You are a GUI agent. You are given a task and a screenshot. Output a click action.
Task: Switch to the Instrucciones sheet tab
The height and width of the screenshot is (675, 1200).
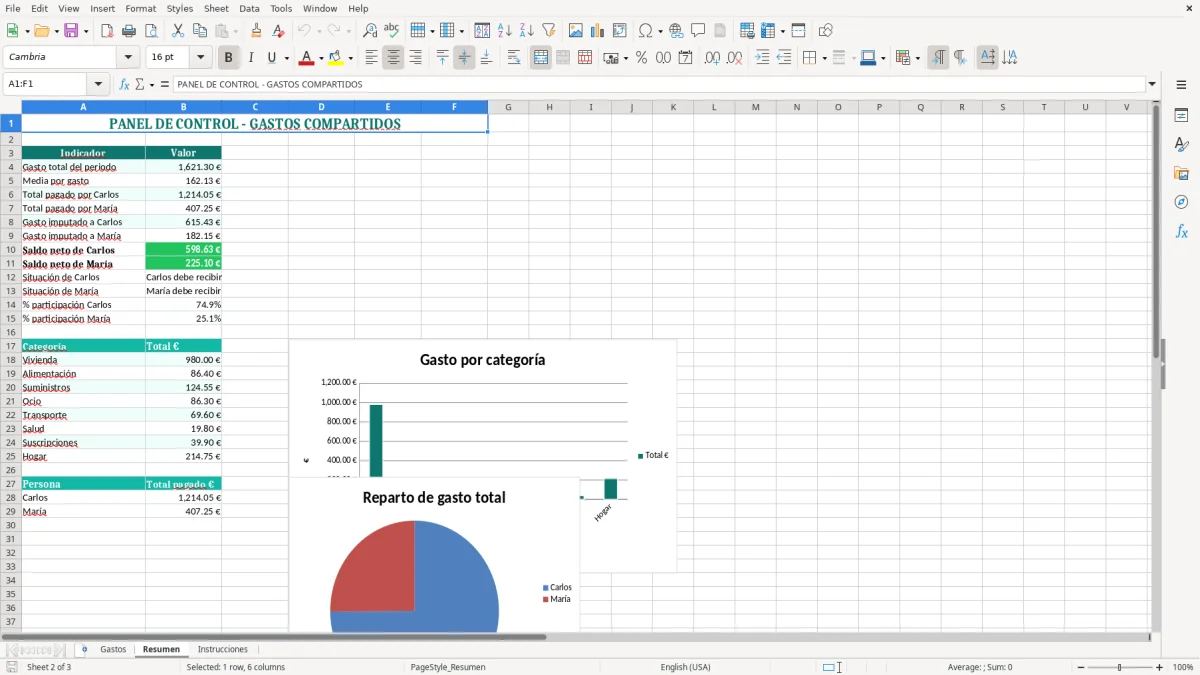click(x=222, y=649)
